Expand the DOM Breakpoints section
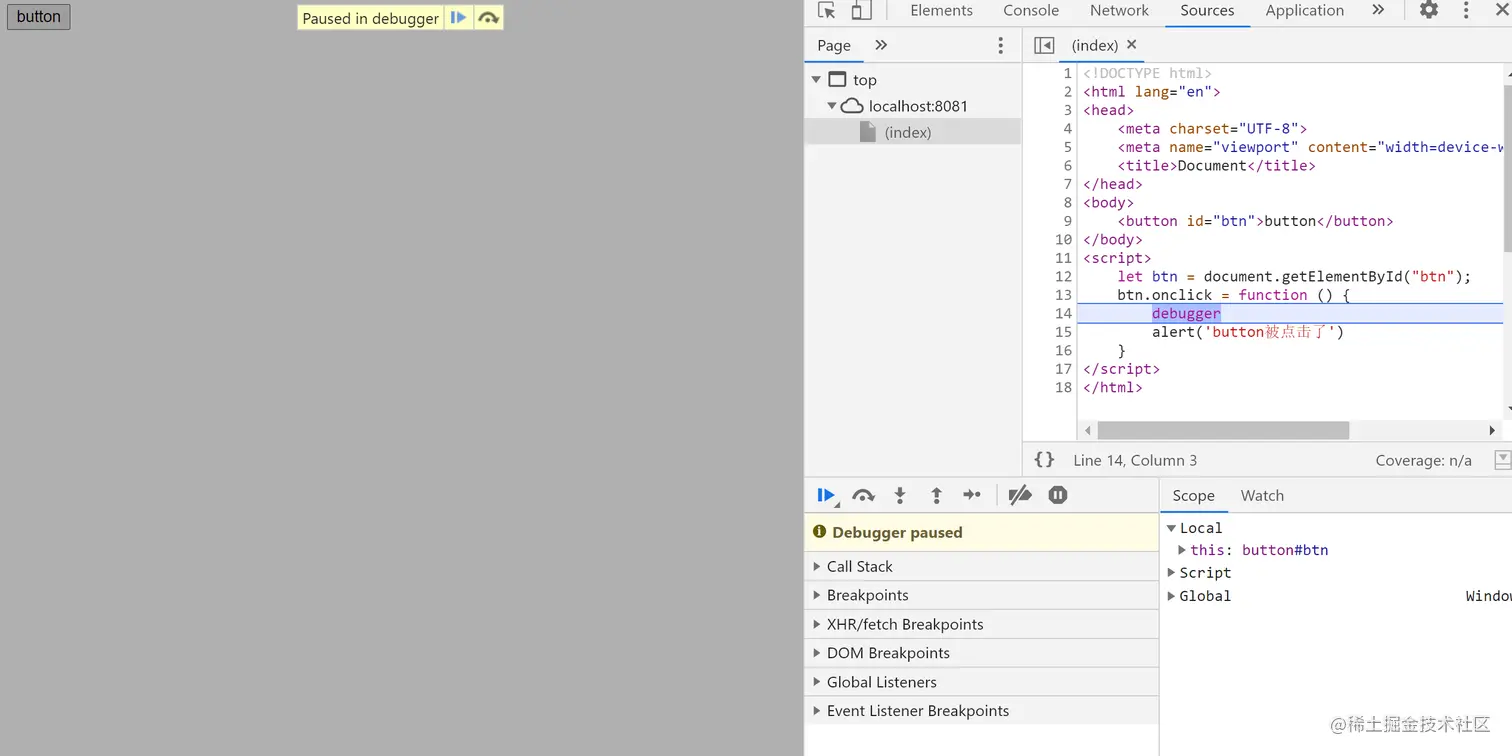The height and width of the screenshot is (756, 1512). (981, 653)
